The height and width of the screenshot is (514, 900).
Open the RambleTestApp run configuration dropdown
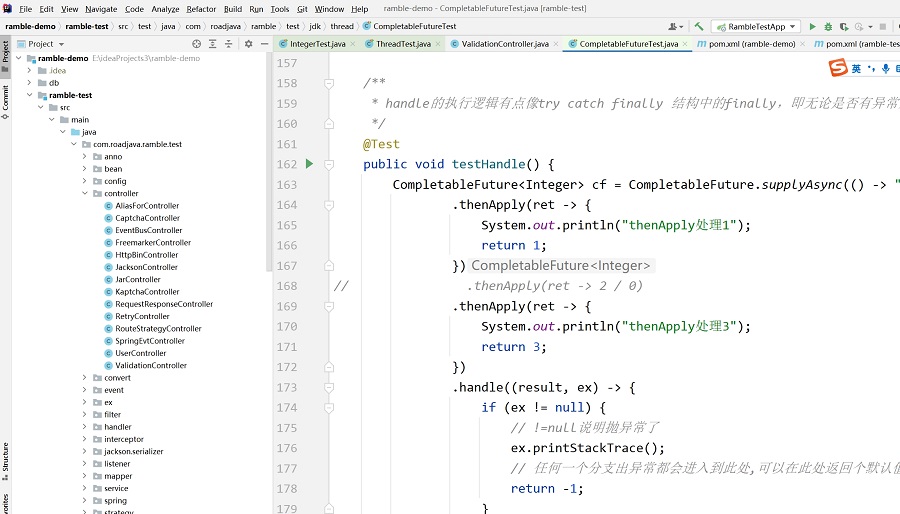757,26
